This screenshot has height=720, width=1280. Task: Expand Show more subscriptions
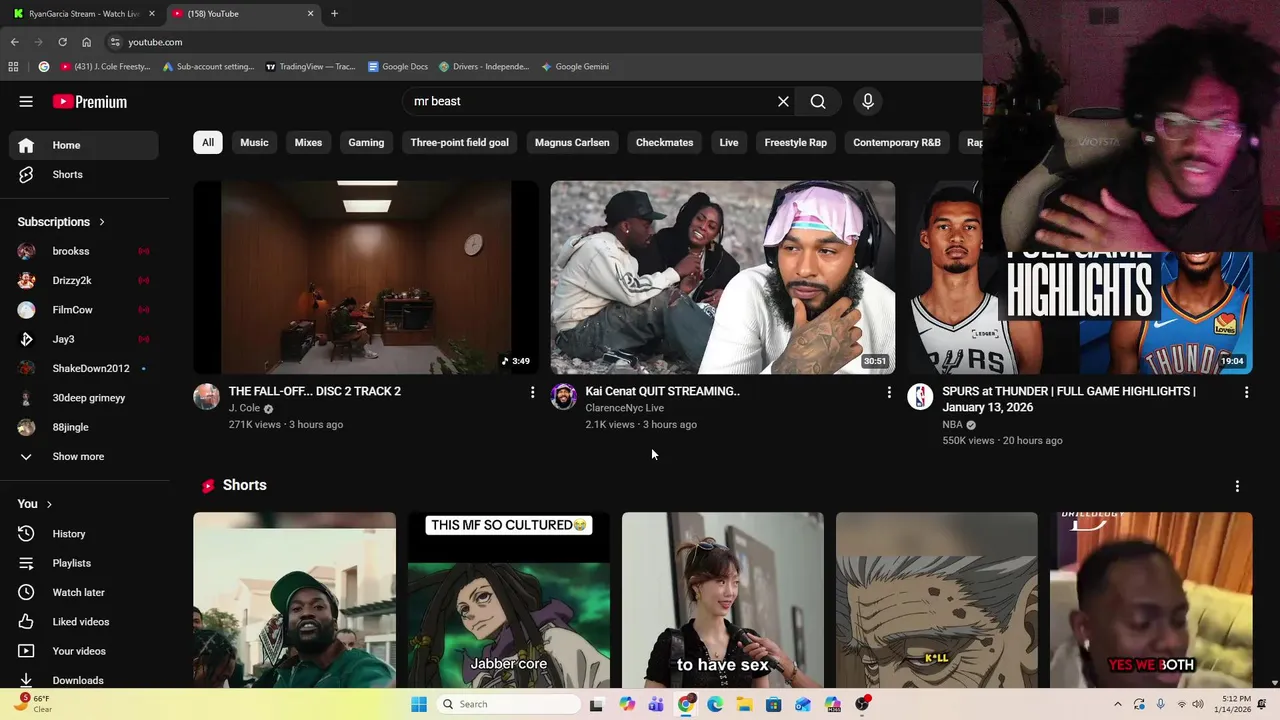84,456
